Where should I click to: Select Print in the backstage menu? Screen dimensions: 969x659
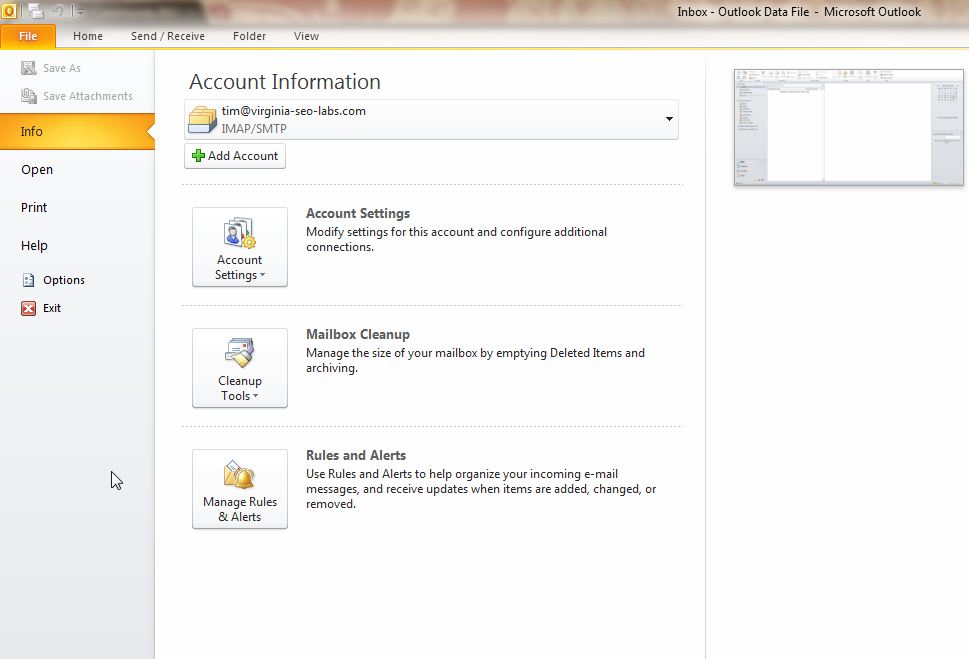34,207
